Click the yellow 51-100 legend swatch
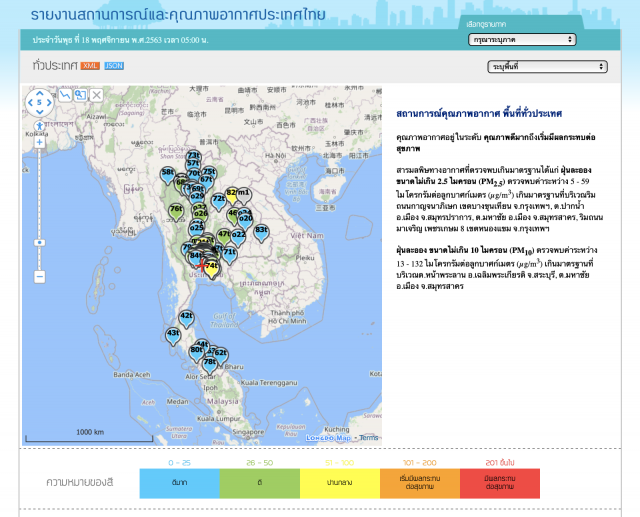This screenshot has height=517, width=640. tap(340, 483)
